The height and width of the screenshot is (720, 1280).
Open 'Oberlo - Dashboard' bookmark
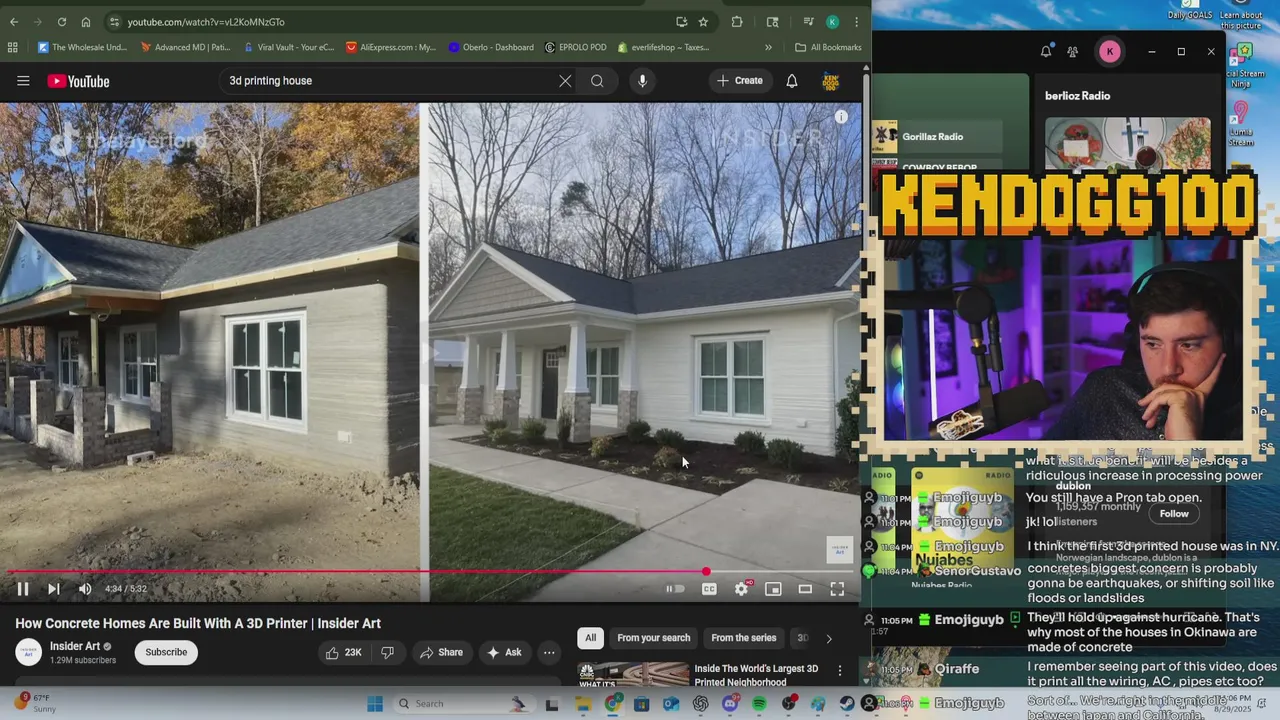(491, 47)
